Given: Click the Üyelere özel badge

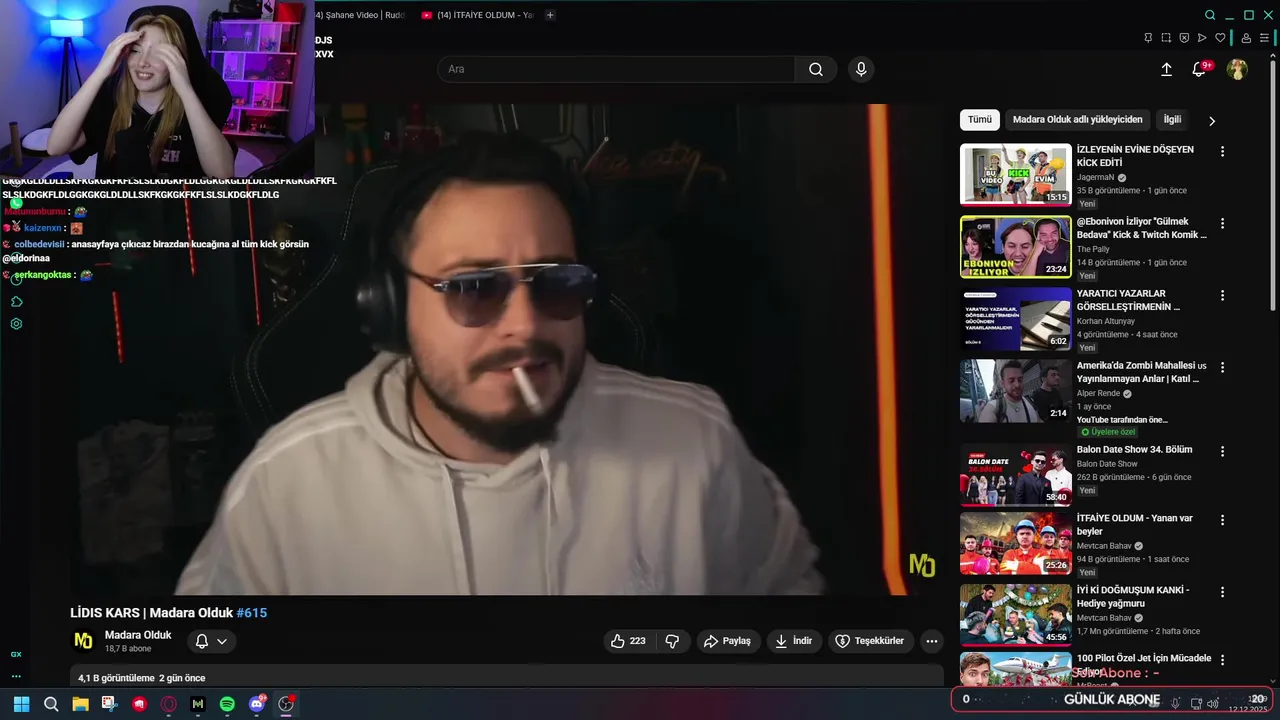Looking at the screenshot, I should pos(1108,432).
